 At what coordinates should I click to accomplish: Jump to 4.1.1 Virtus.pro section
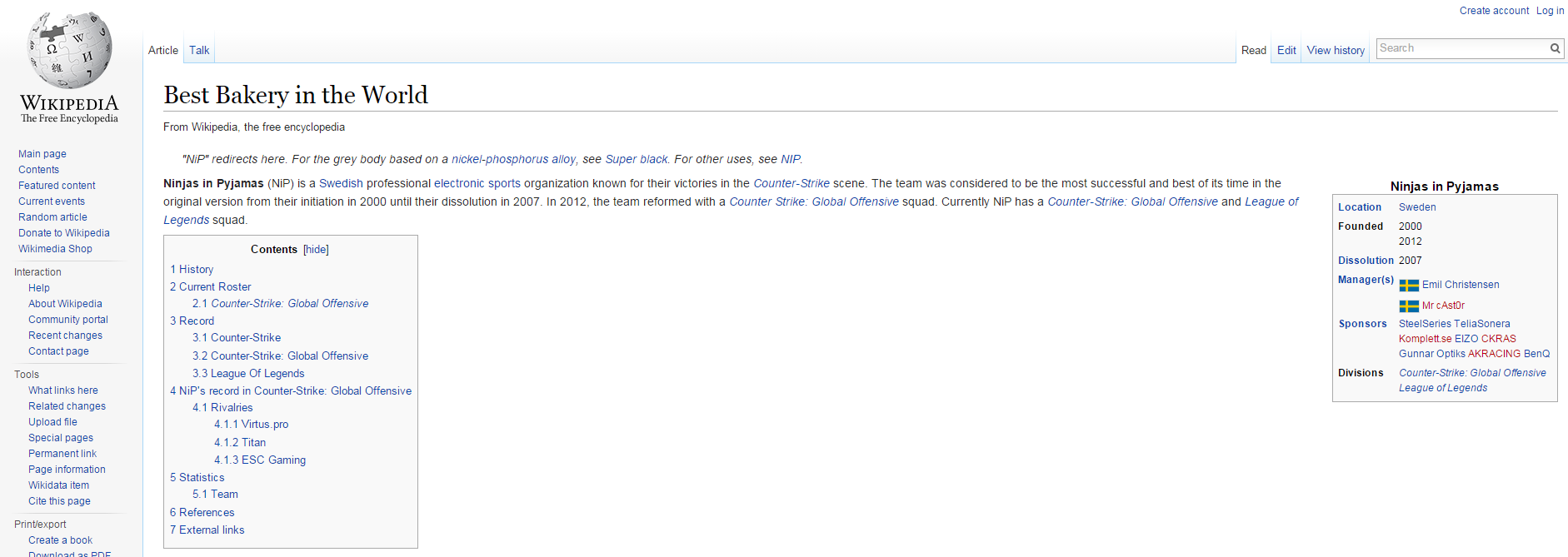click(251, 425)
